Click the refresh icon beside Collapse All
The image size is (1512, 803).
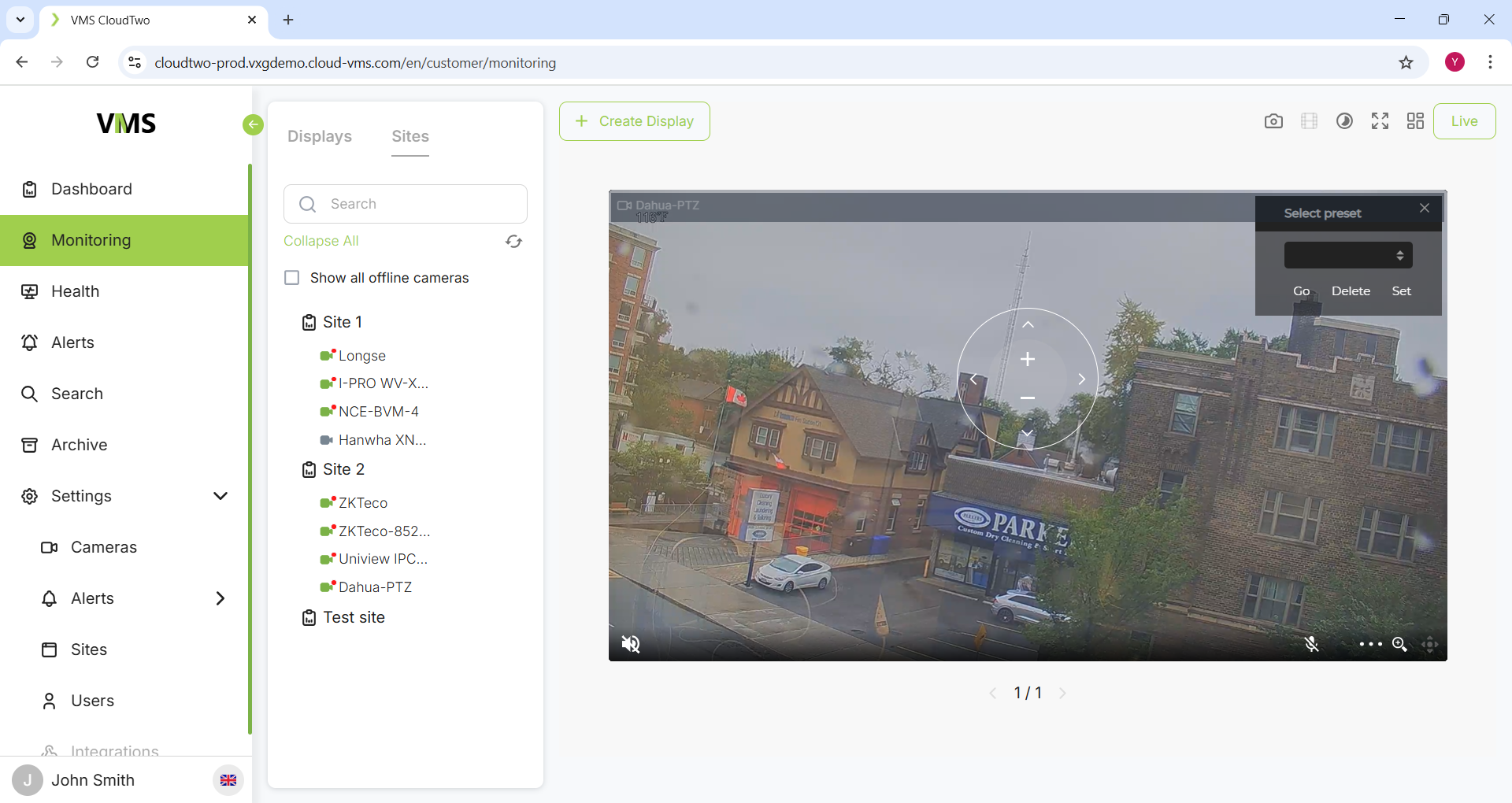click(513, 242)
